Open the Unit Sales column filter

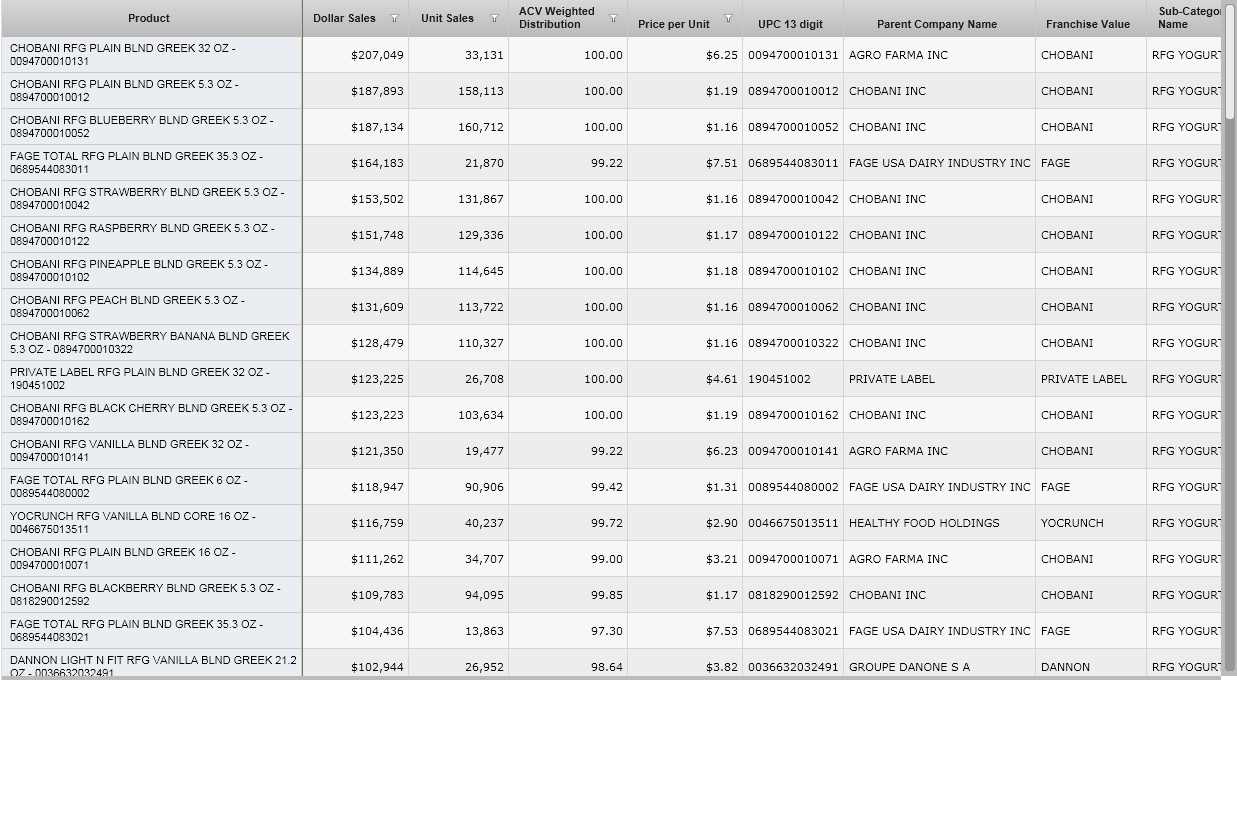494,18
